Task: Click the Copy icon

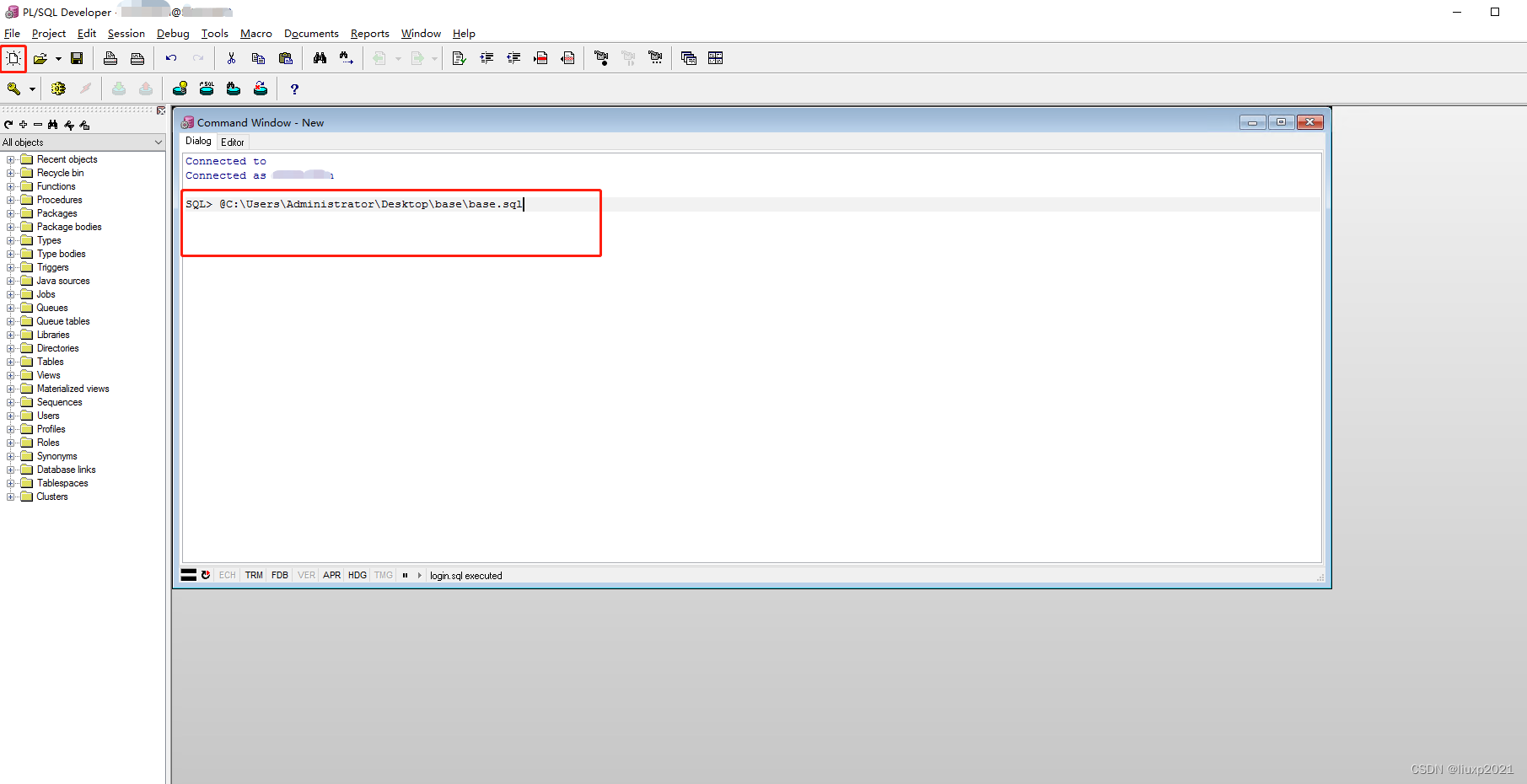Action: [x=258, y=58]
